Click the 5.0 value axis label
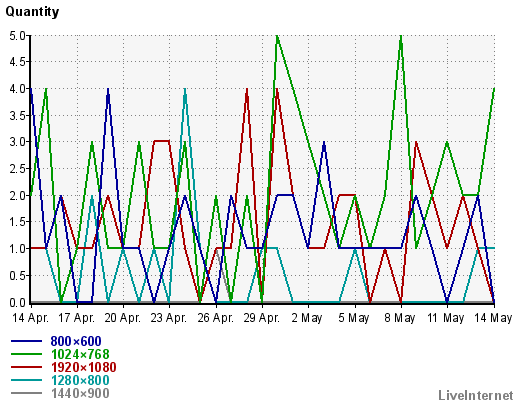 click(18, 35)
